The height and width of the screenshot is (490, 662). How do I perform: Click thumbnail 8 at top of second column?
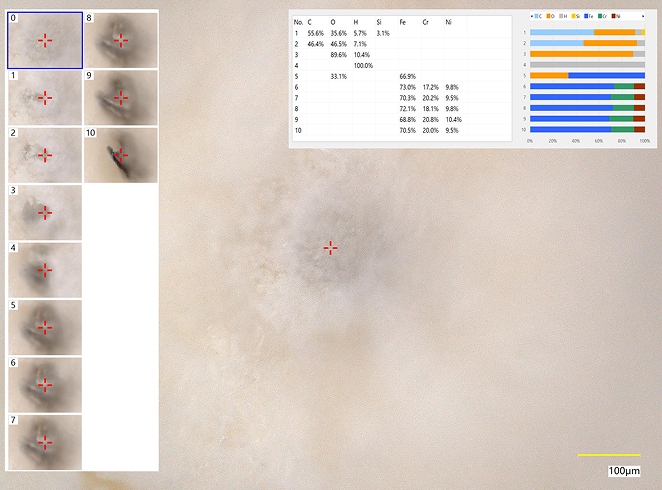pyautogui.click(x=121, y=40)
